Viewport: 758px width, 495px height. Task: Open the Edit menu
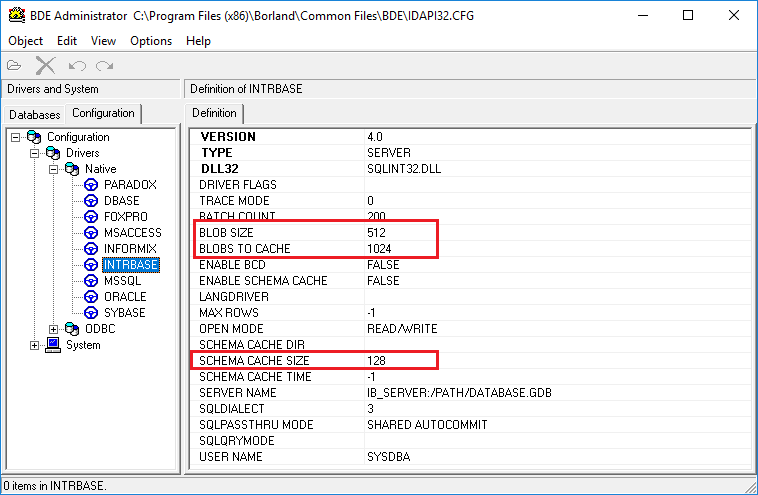67,41
